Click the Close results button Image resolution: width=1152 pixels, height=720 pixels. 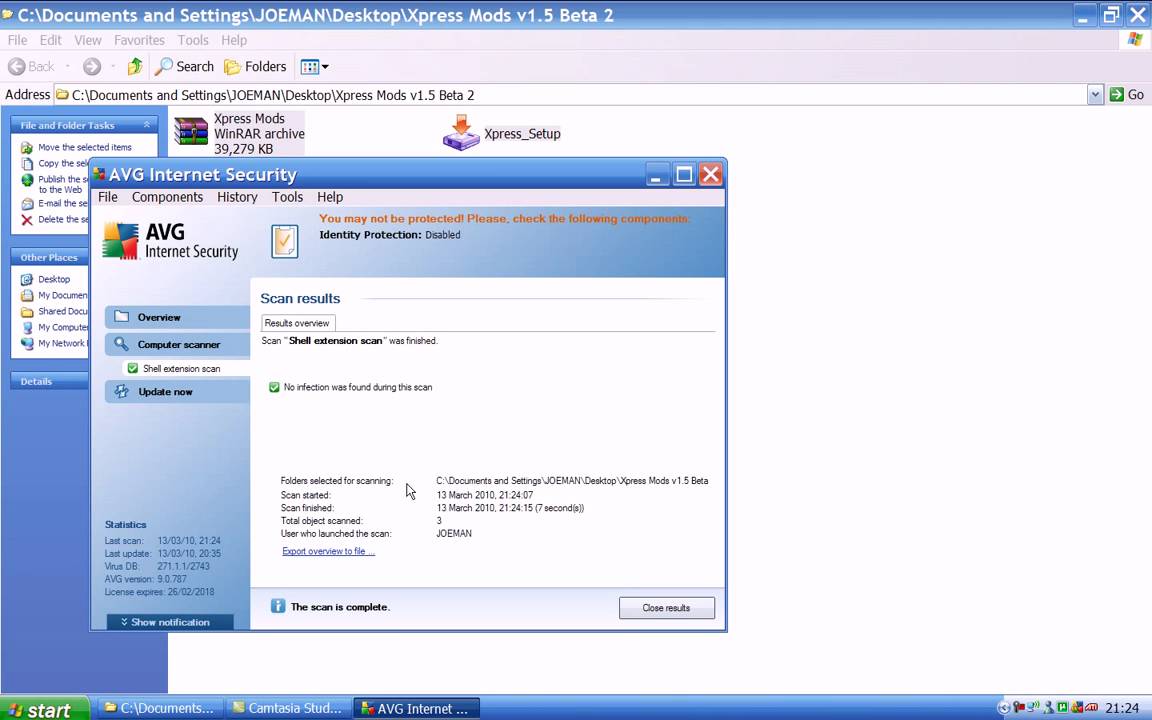pos(666,608)
